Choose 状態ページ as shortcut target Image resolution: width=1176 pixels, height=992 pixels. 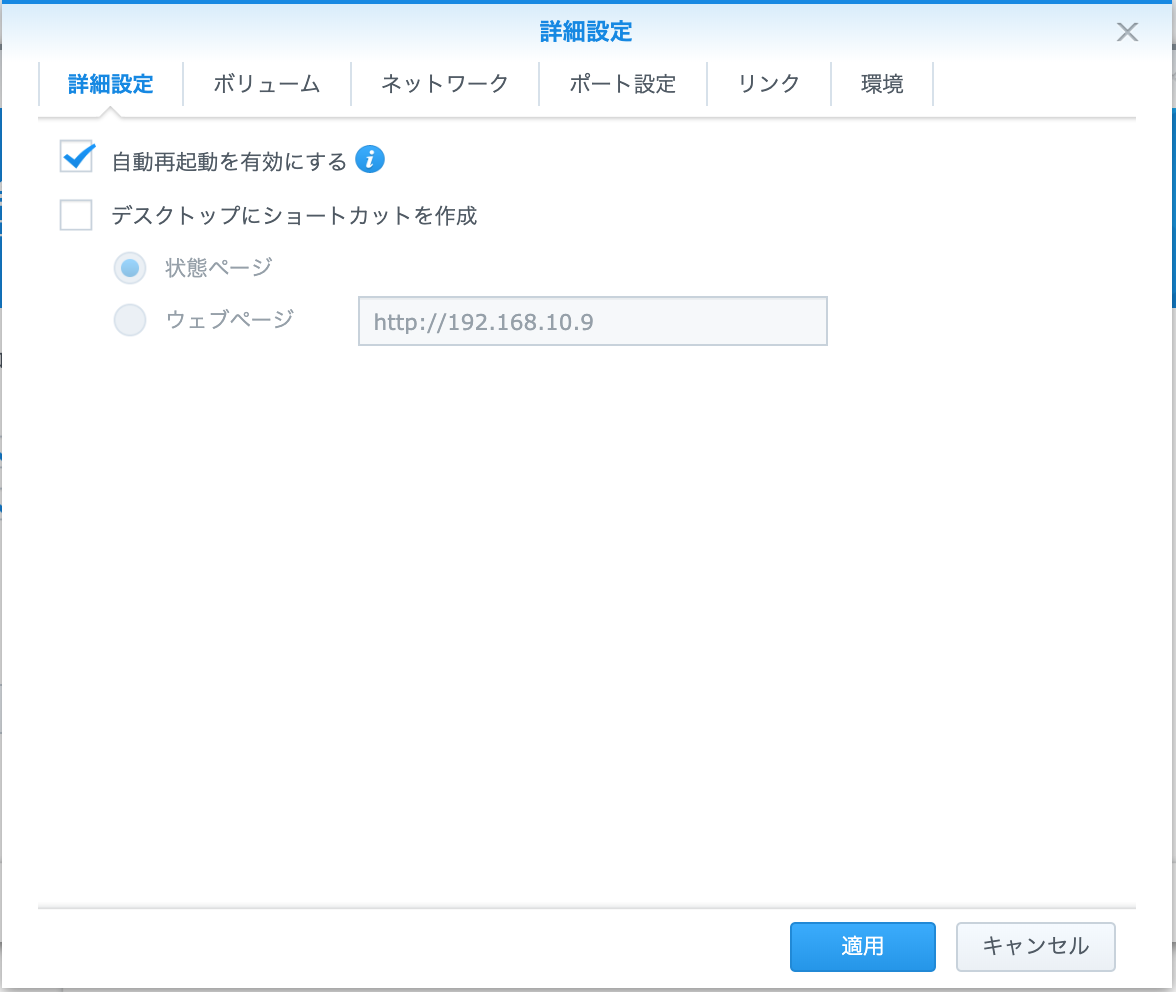point(130,267)
